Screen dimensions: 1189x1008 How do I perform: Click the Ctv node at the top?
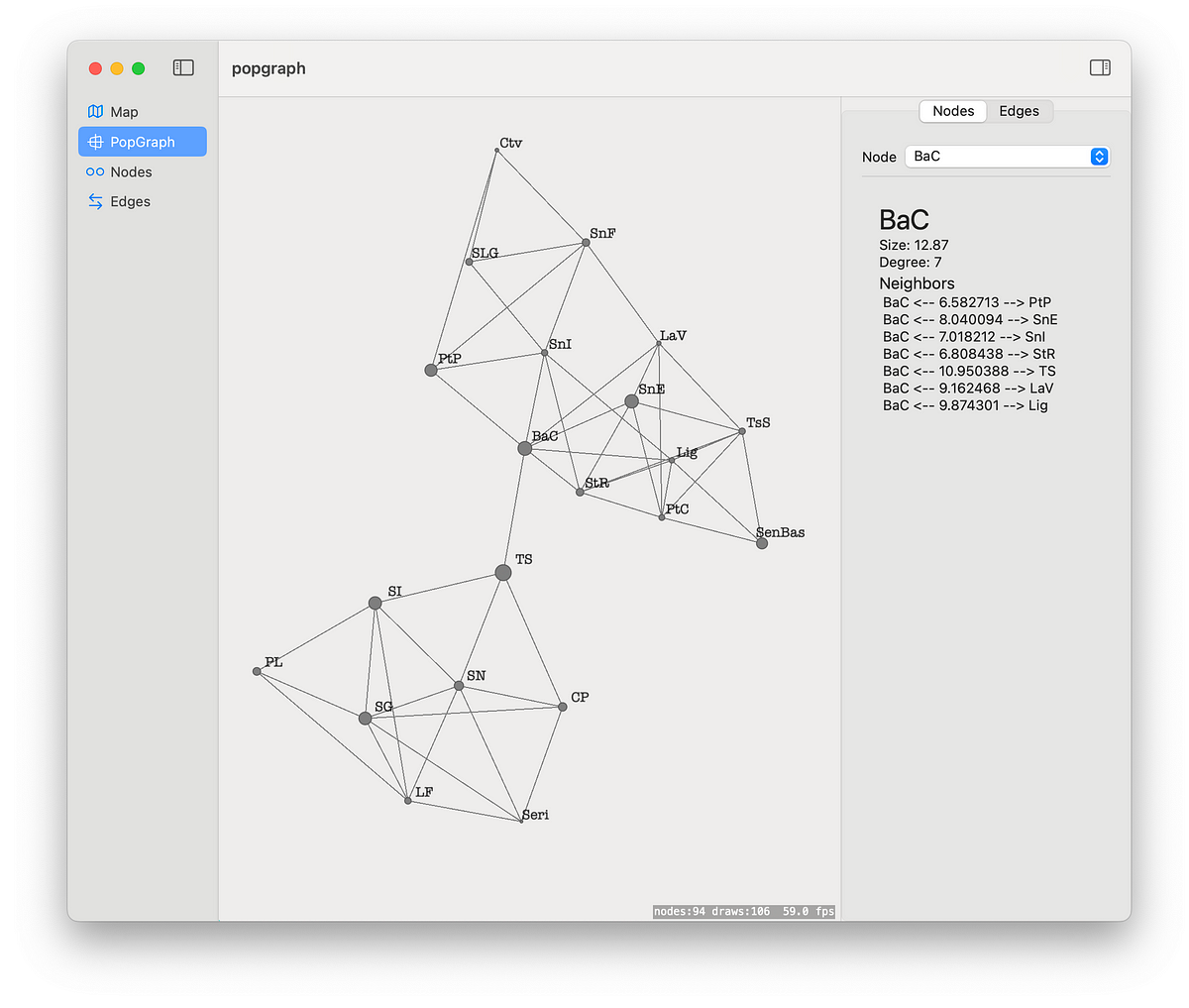click(x=496, y=151)
